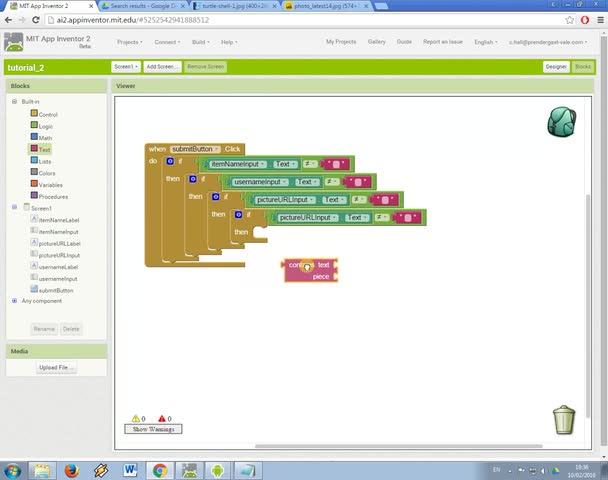Image resolution: width=608 pixels, height=480 pixels.
Task: Click the yellow warning triangle icon
Action: 136,418
